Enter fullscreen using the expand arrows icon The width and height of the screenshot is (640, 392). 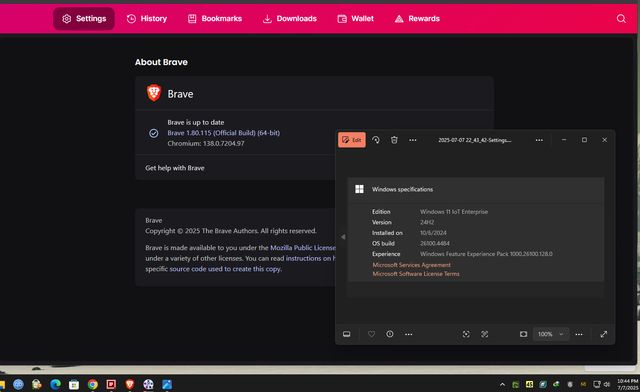(x=604, y=334)
